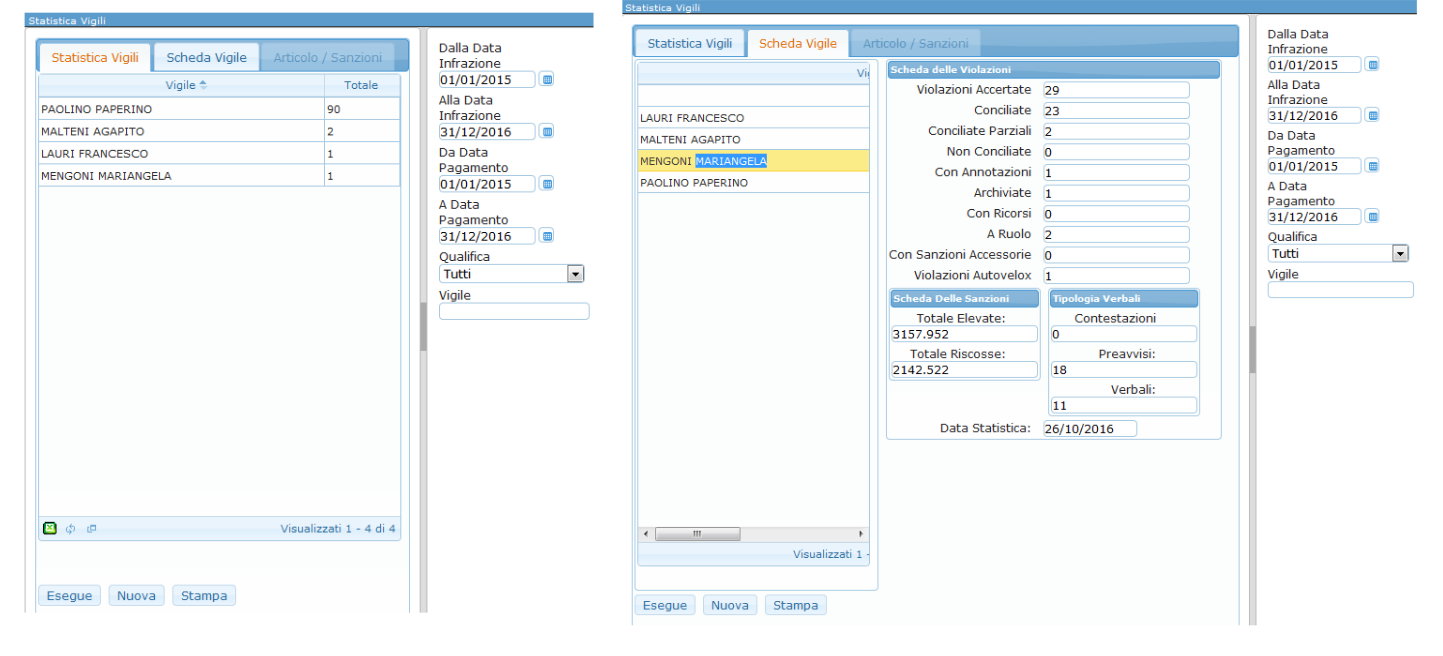Click the horizontal scrollbar under the vigili name list

point(697,534)
